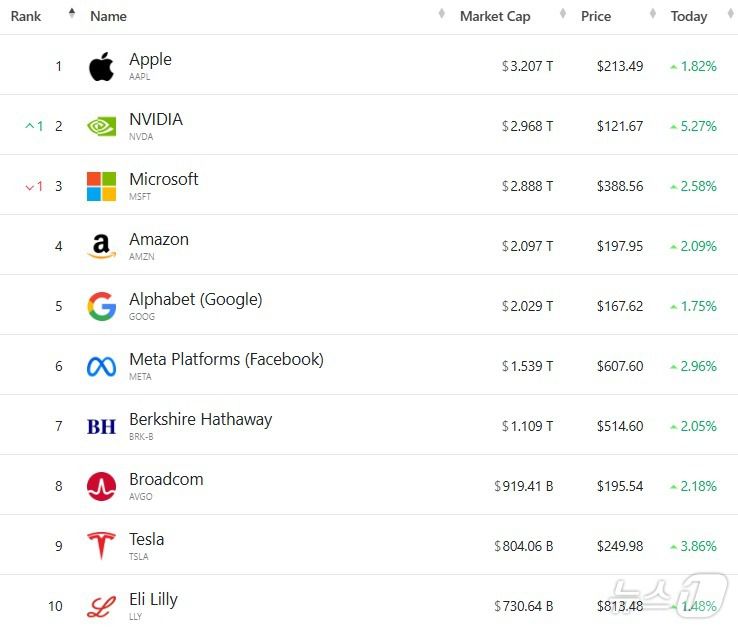Click the NVIDIA logo icon
Image resolution: width=738 pixels, height=630 pixels.
click(101, 127)
